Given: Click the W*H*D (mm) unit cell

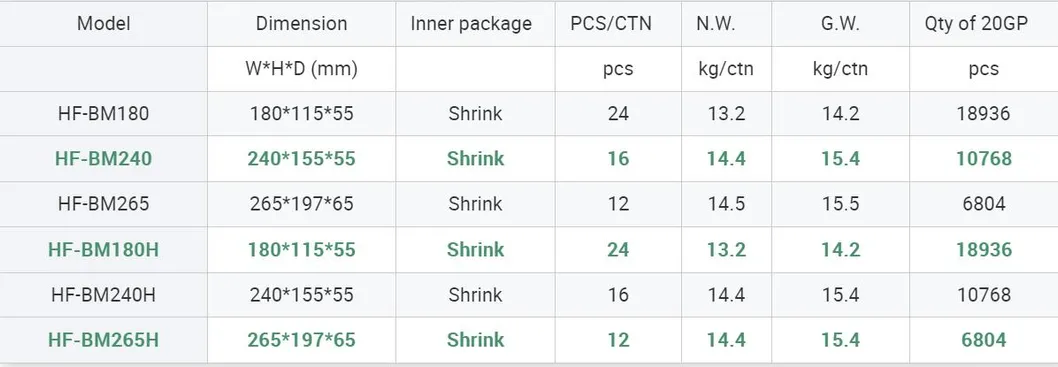Looking at the screenshot, I should [x=301, y=69].
